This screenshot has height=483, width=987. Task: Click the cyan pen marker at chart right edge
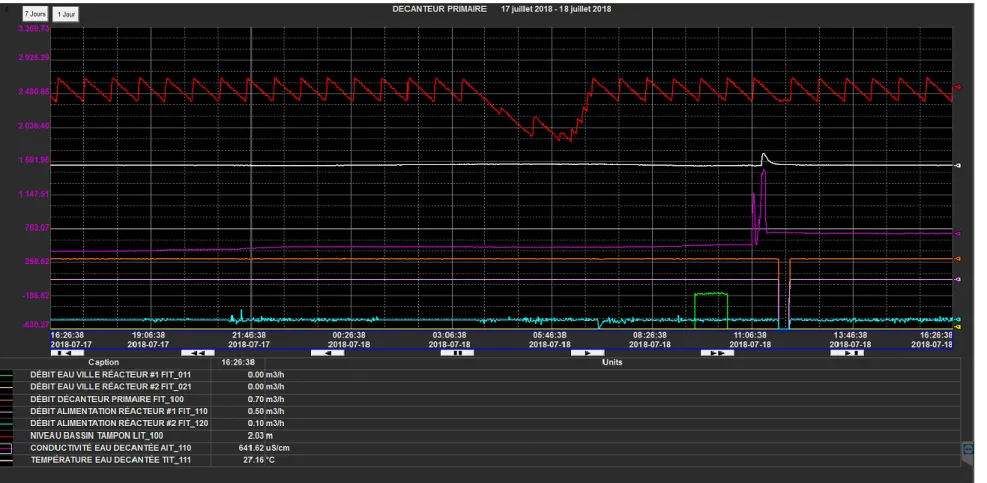957,319
